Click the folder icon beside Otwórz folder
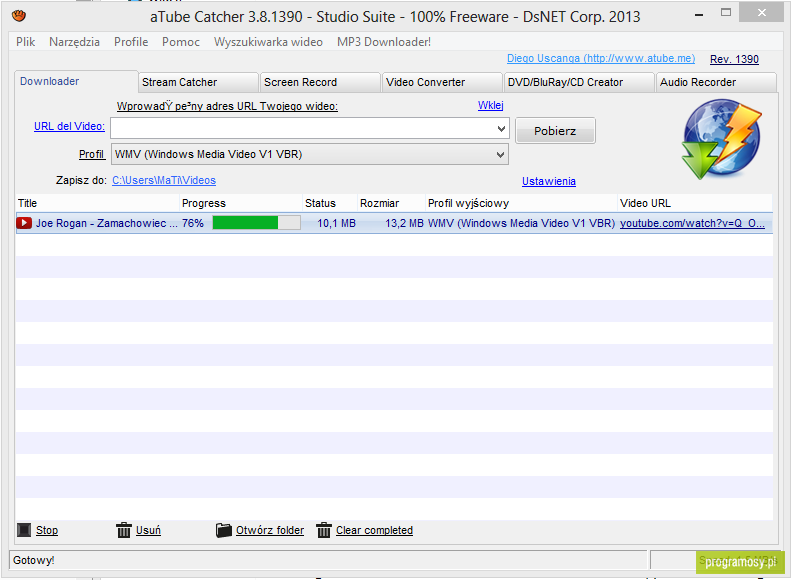 pos(223,530)
